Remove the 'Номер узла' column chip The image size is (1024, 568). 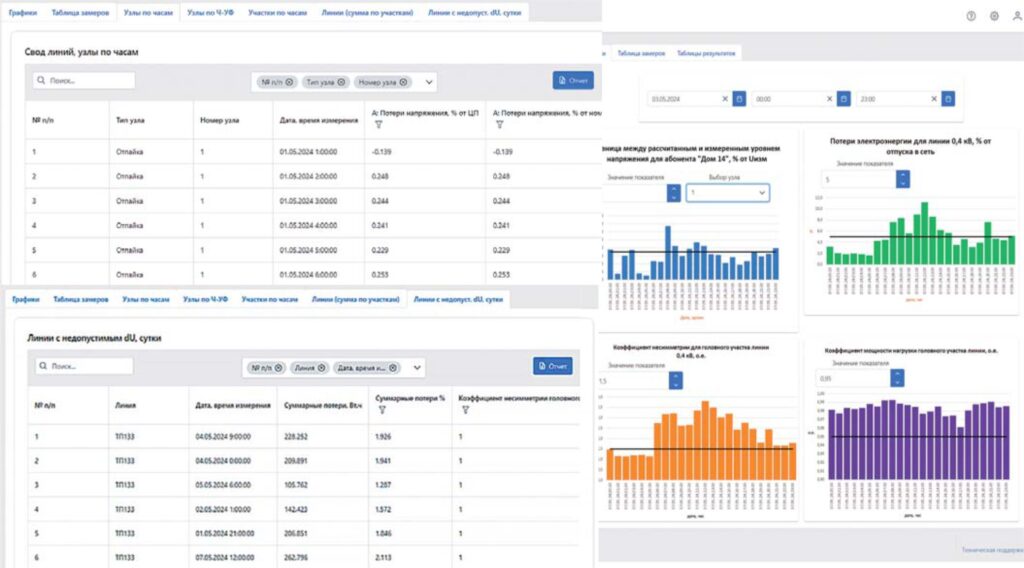pyautogui.click(x=404, y=82)
